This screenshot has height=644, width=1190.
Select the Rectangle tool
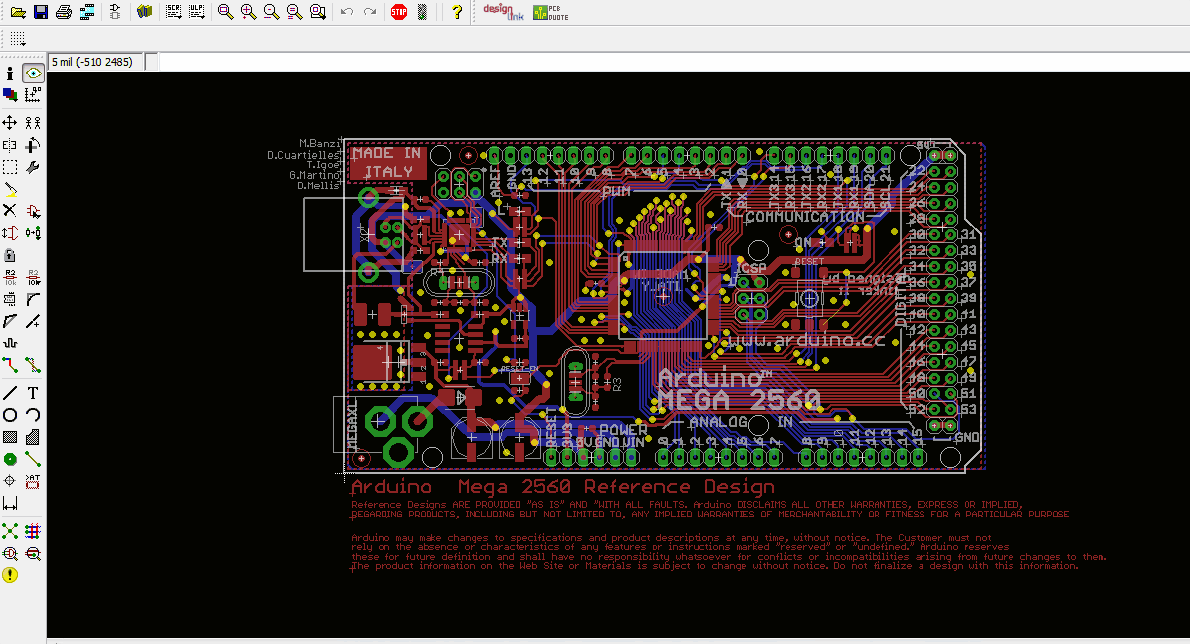[x=10, y=437]
